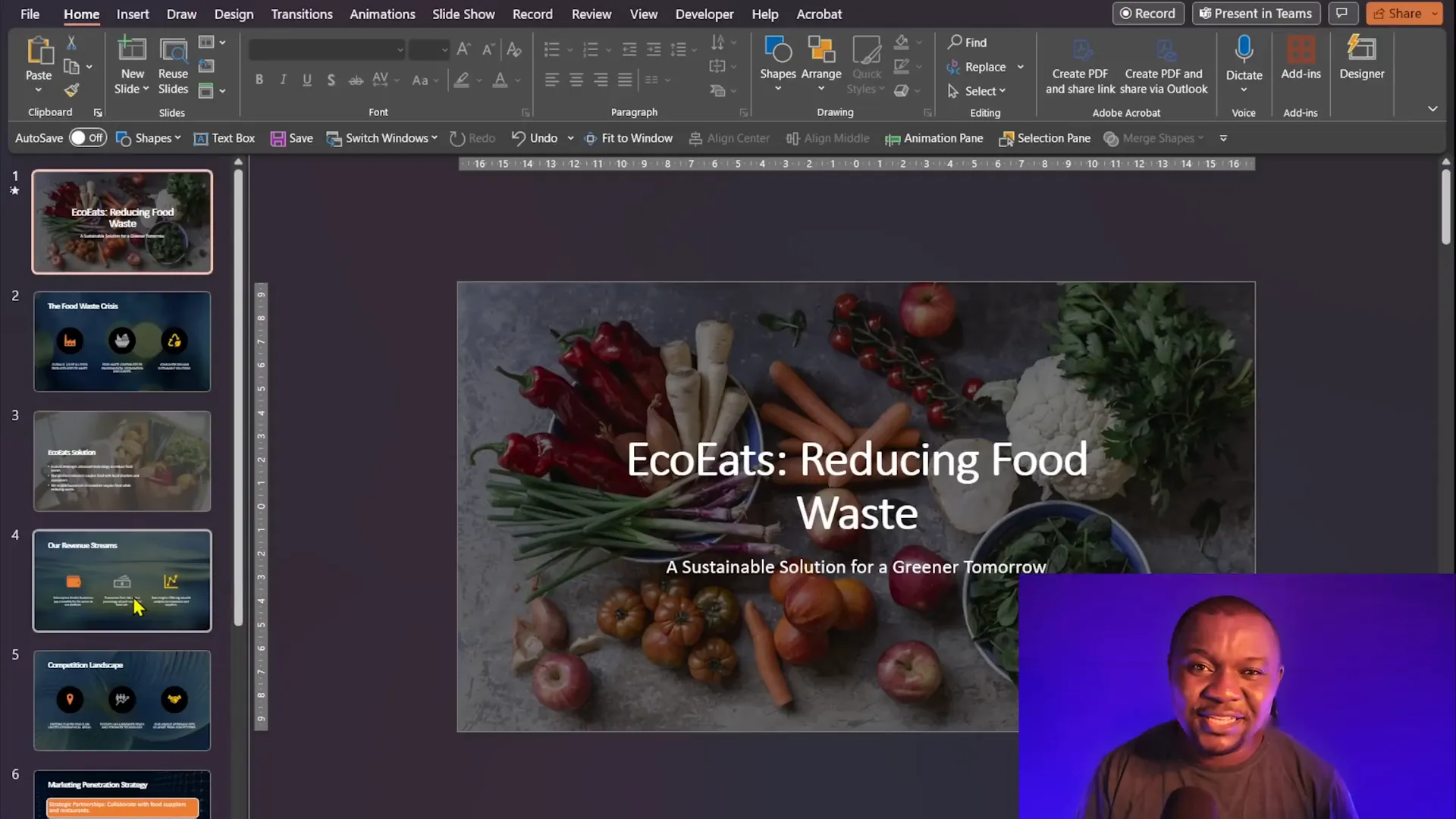Click Present in Teams button
Screen dimensions: 1456x819
[1256, 14]
